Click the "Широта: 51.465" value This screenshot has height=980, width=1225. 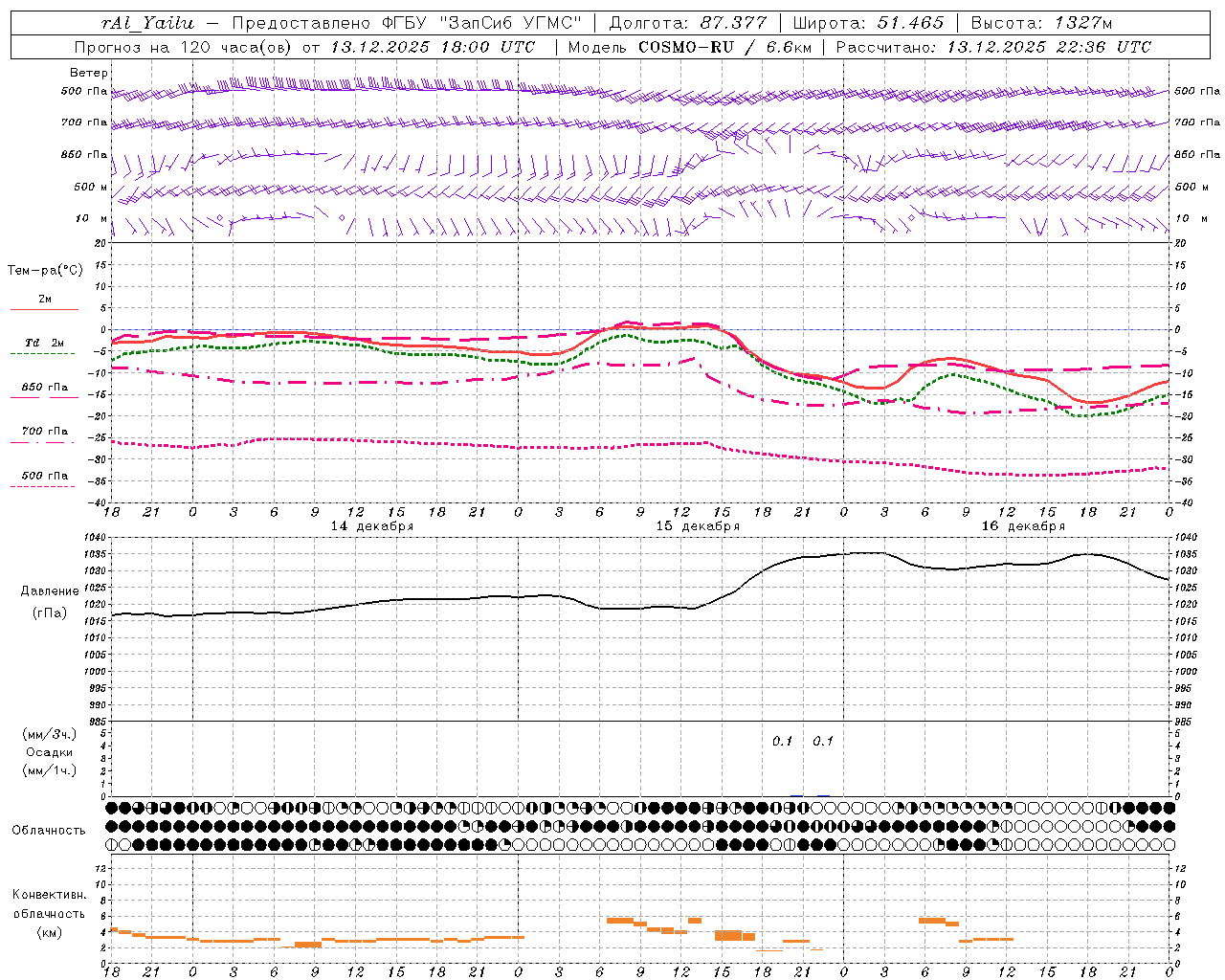click(x=869, y=23)
